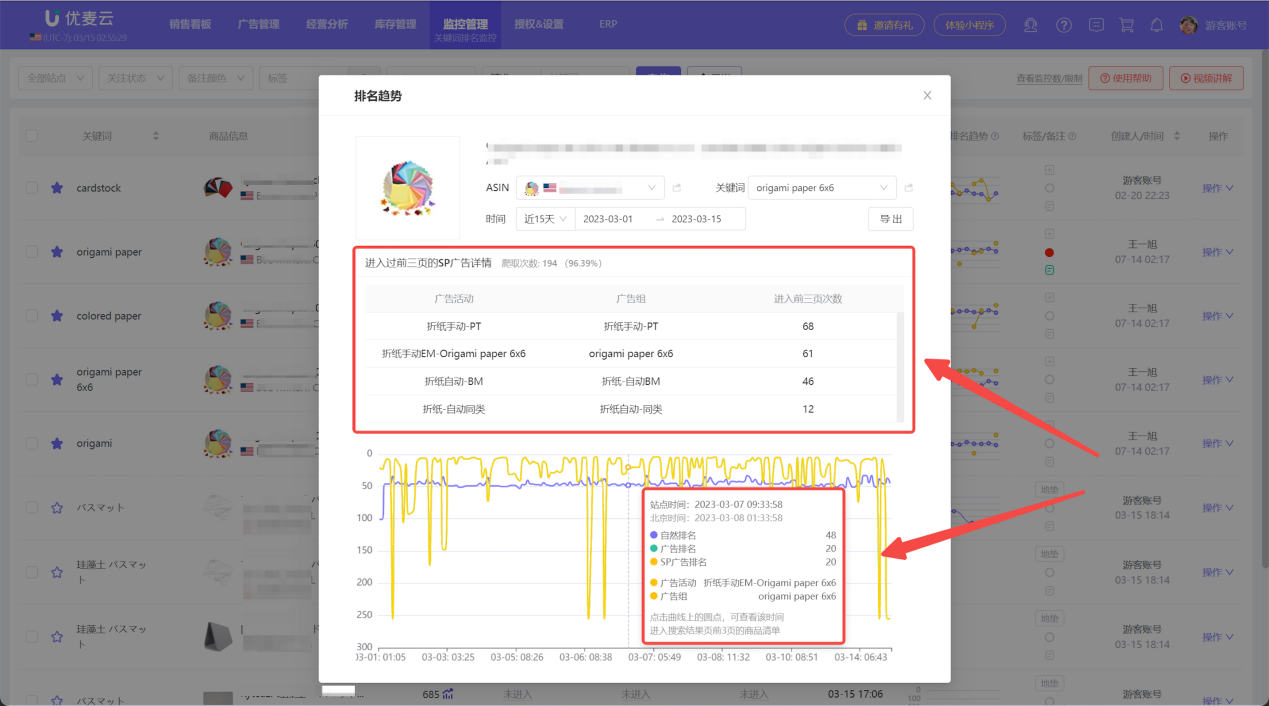Click the shopping cart icon in top bar
The height and width of the screenshot is (706, 1269).
(x=1126, y=25)
